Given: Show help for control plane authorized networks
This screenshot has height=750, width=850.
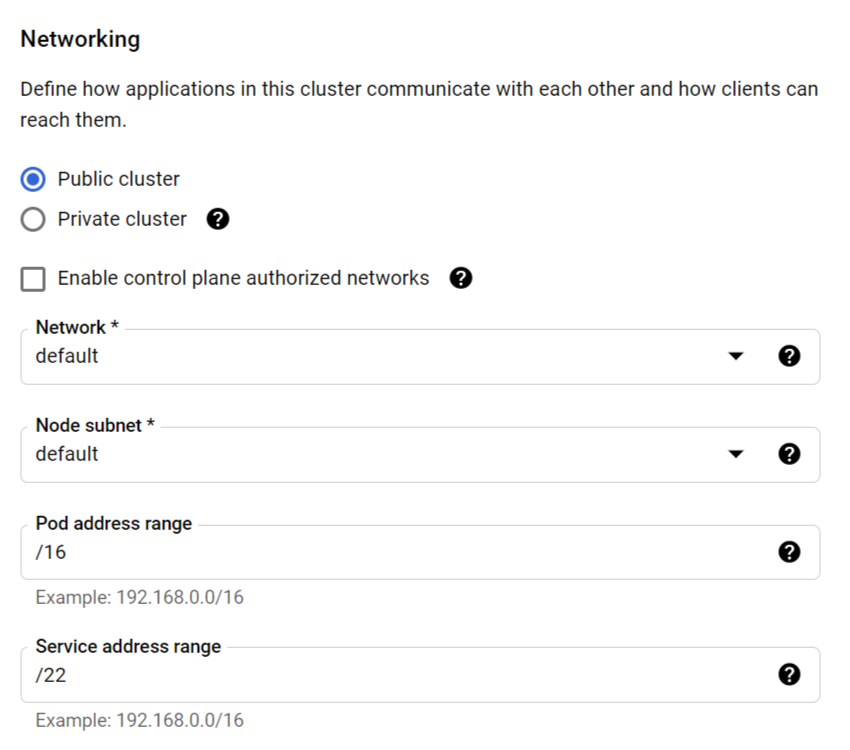Looking at the screenshot, I should click(461, 278).
